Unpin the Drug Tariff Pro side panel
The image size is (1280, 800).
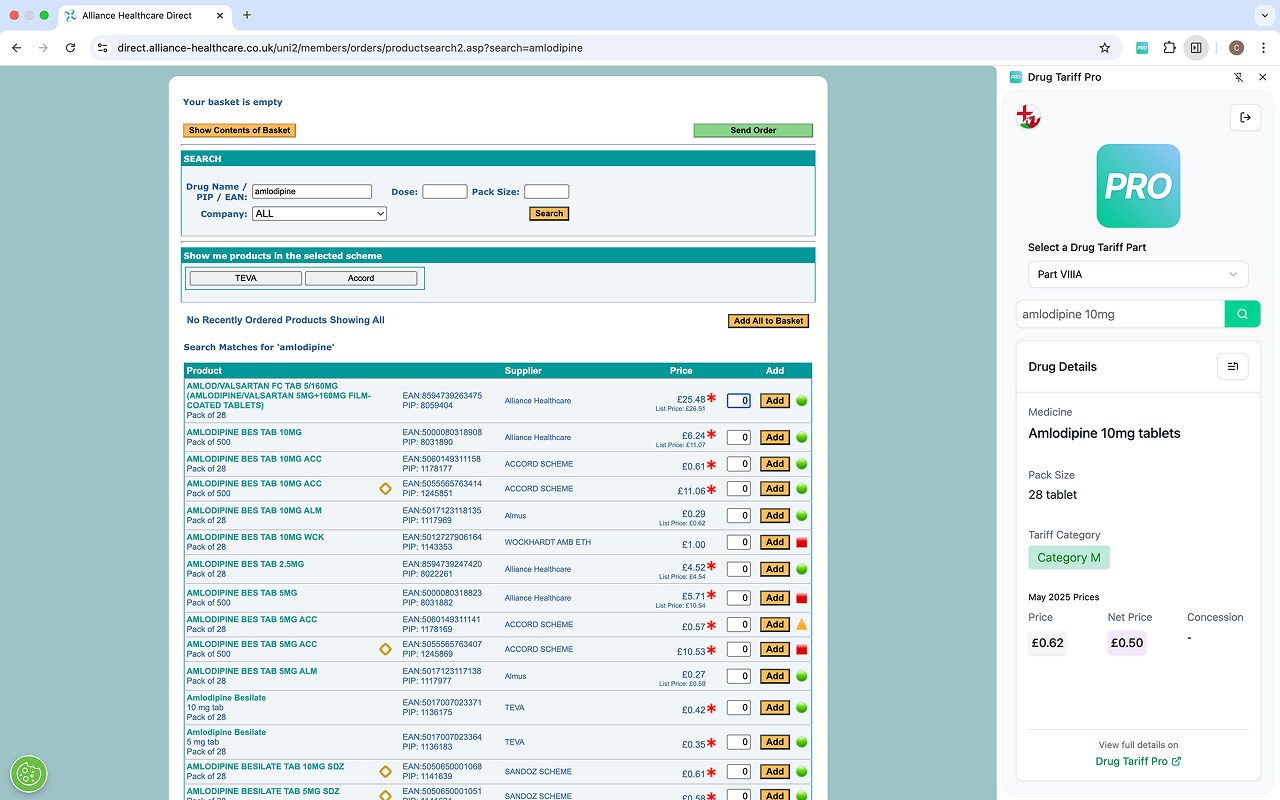click(1238, 77)
